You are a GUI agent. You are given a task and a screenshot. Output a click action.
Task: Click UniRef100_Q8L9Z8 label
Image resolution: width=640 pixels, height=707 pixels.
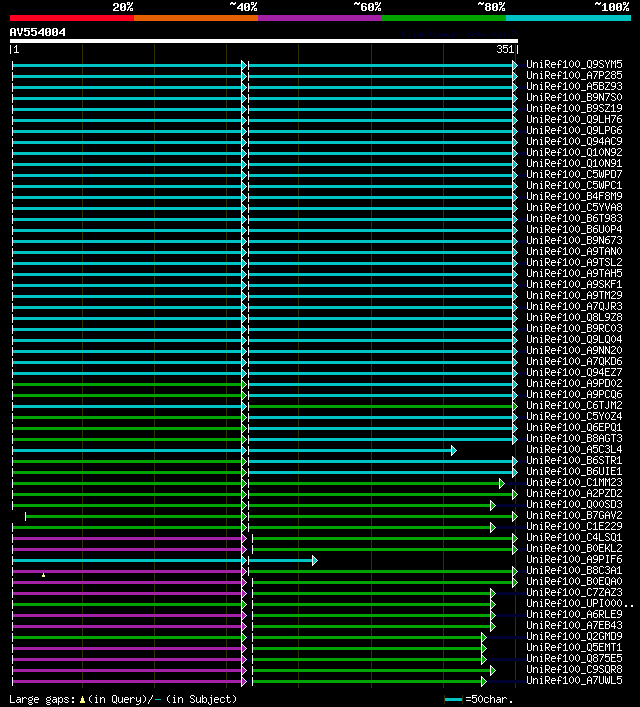[574, 317]
